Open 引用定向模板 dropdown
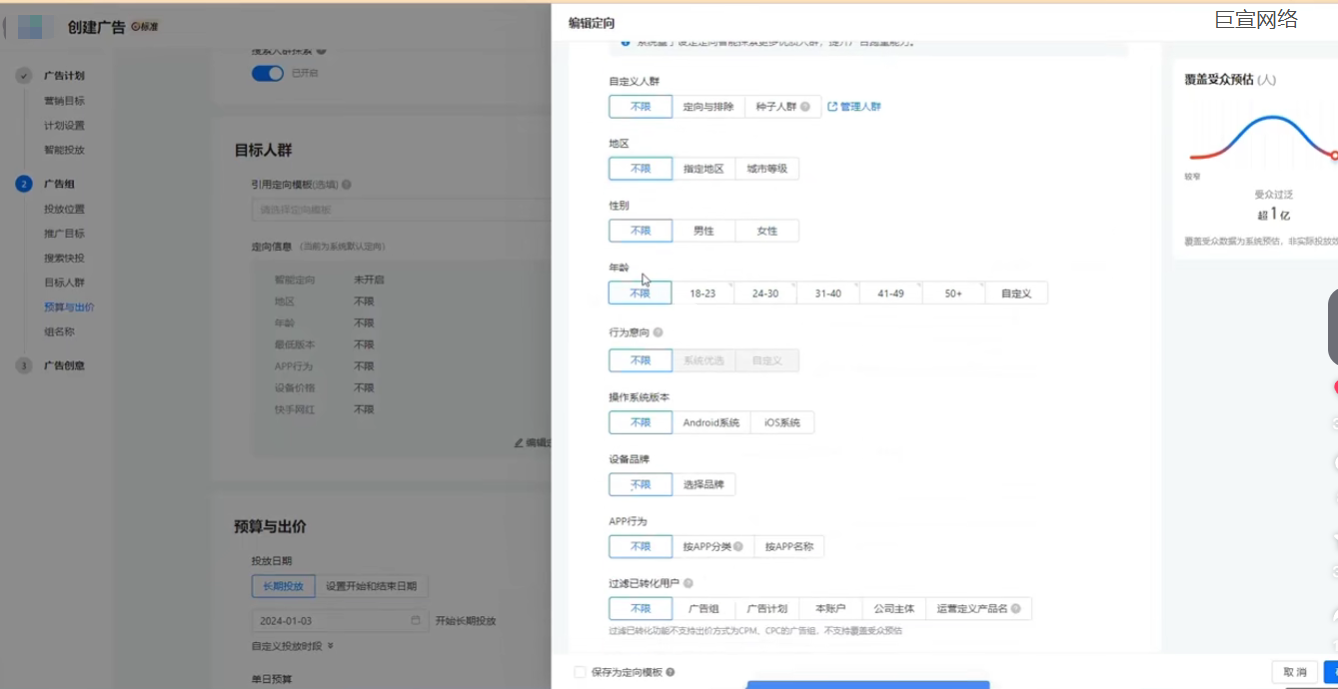This screenshot has width=1338, height=689. (x=400, y=210)
